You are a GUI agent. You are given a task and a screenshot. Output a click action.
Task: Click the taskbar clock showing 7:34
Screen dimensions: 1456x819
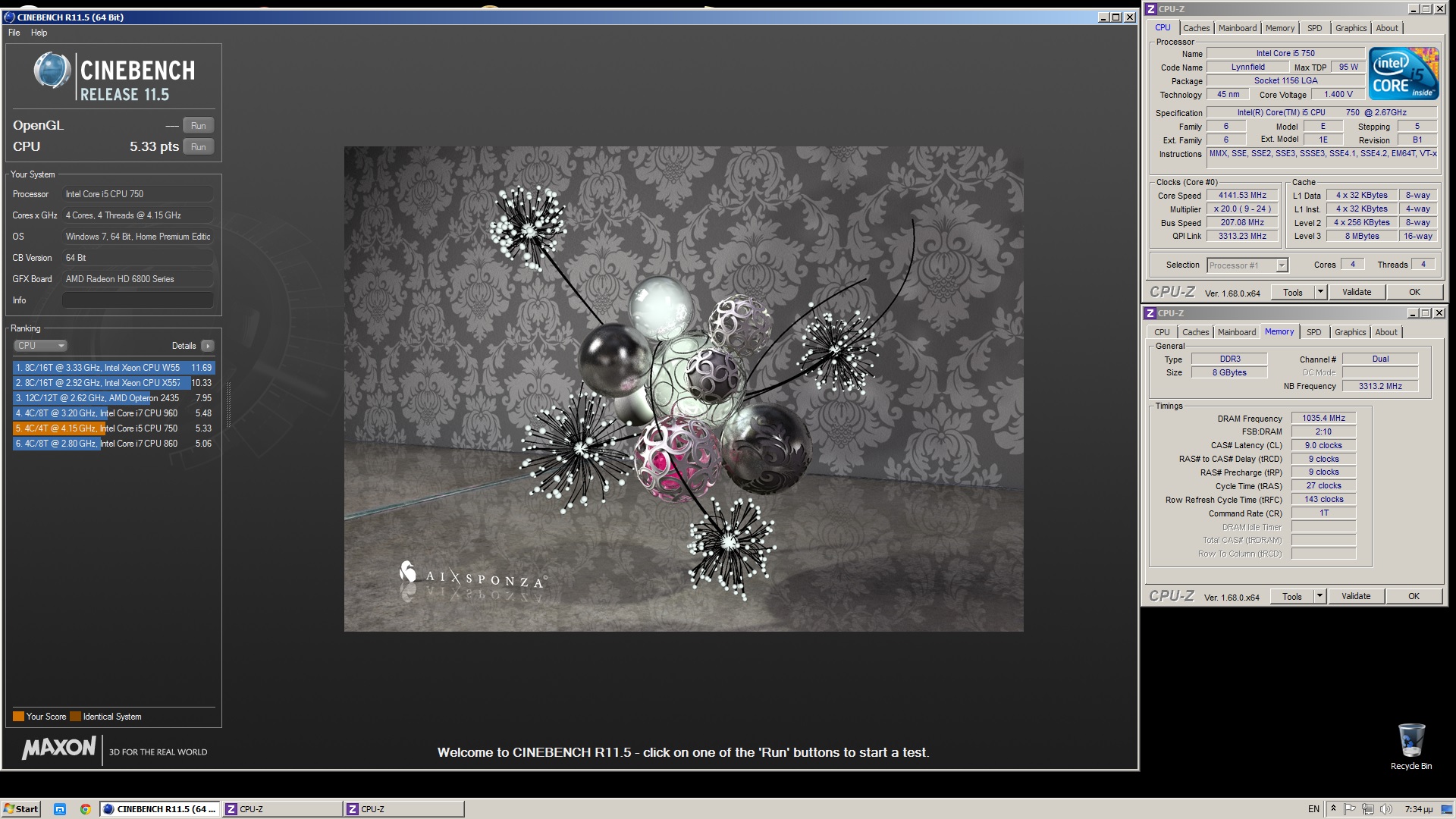click(x=1418, y=809)
